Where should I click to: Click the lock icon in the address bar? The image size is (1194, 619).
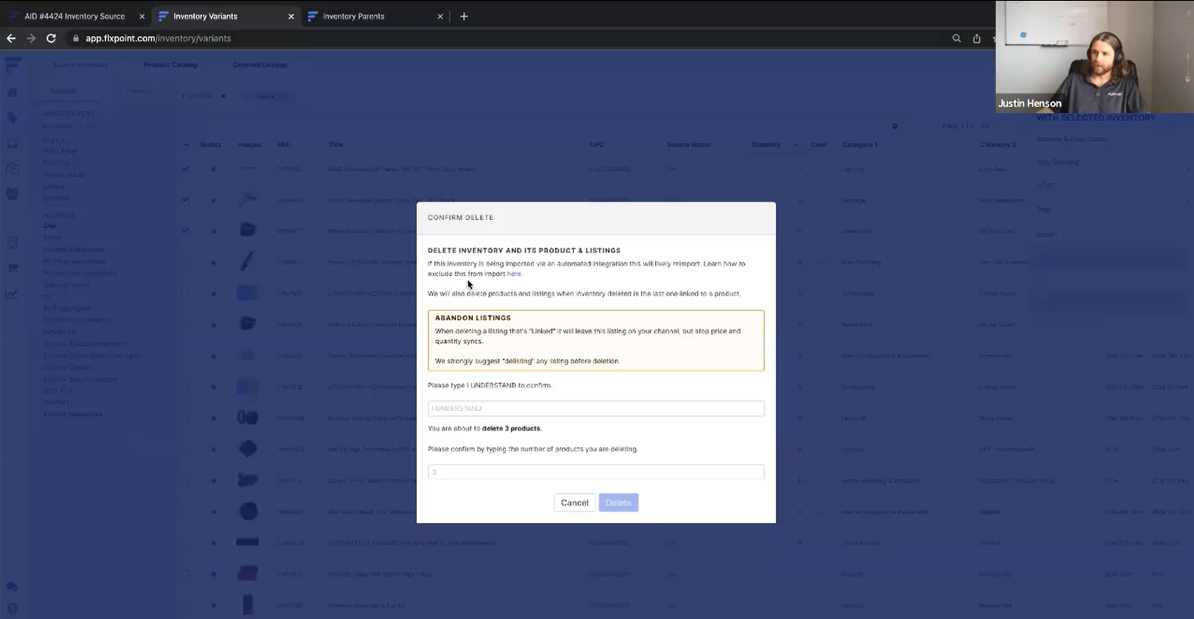point(76,38)
